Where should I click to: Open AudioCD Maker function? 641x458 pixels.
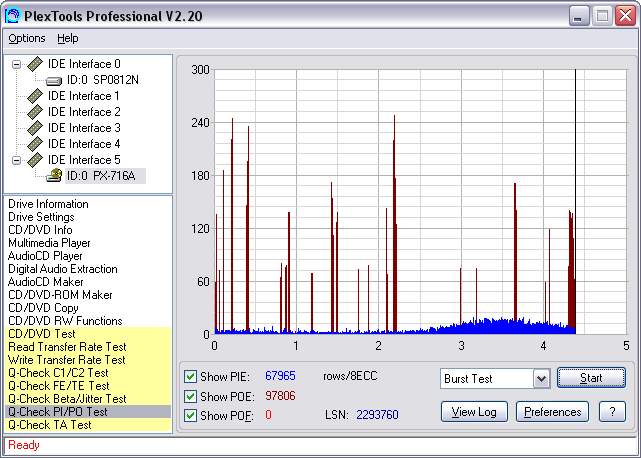pyautogui.click(x=46, y=282)
